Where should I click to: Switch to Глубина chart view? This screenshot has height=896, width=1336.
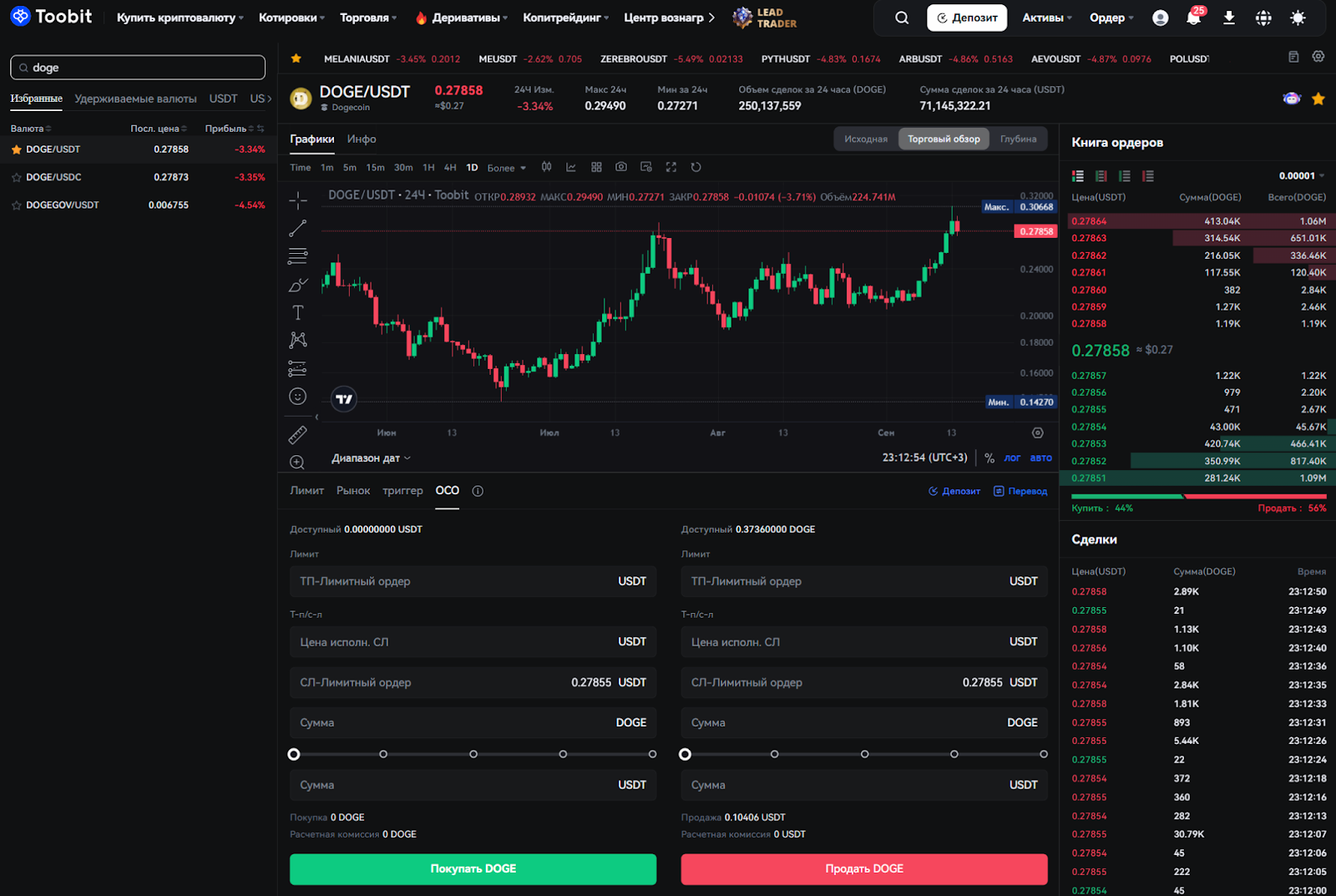pyautogui.click(x=1018, y=139)
